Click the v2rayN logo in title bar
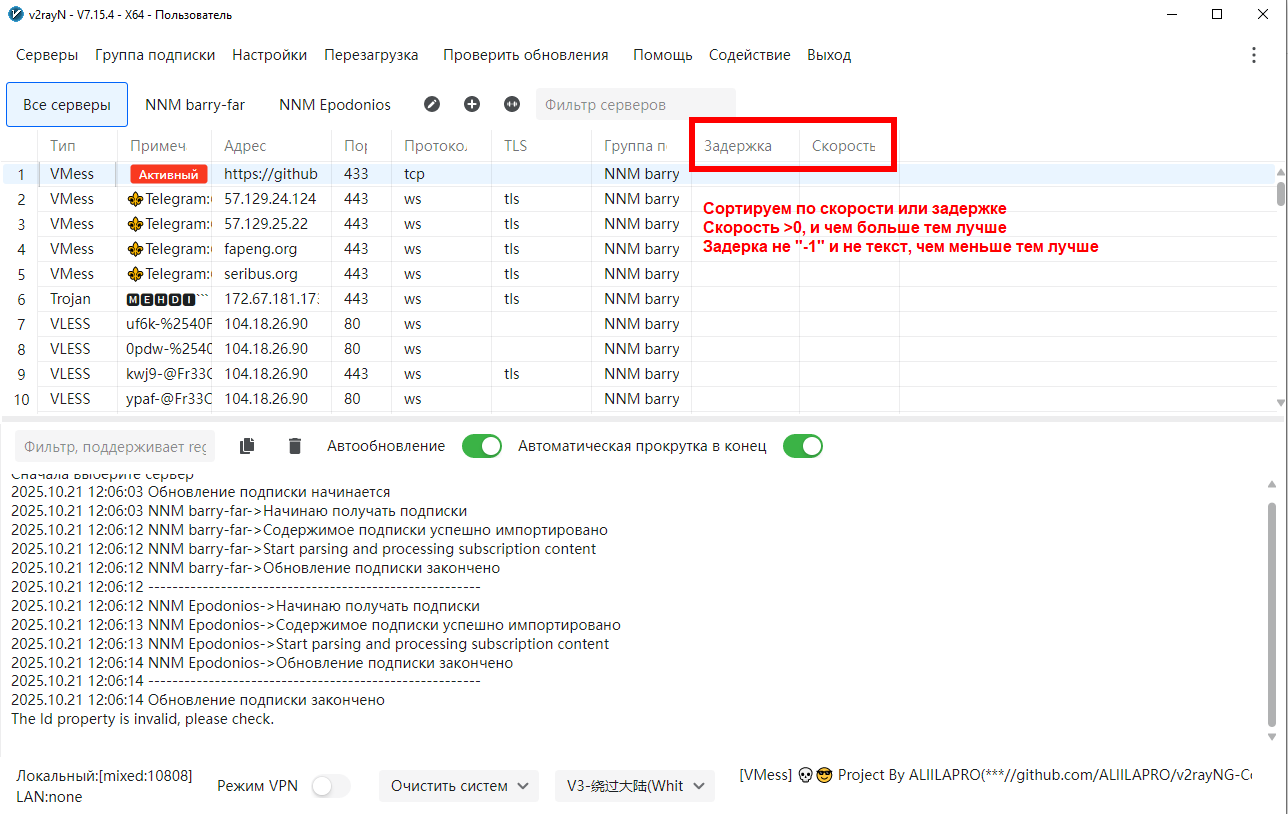 pos(14,15)
